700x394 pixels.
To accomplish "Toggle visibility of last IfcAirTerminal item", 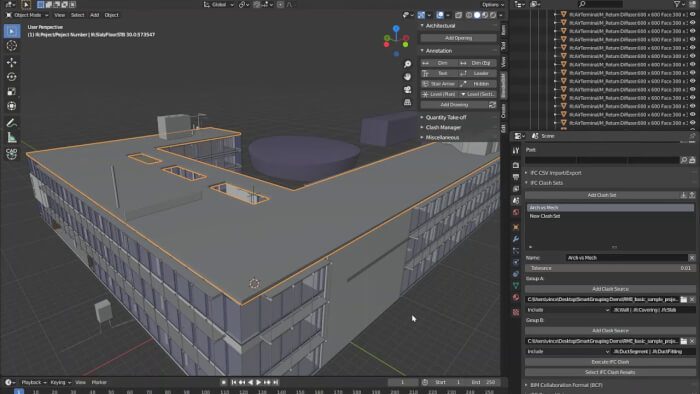I will point(692,123).
